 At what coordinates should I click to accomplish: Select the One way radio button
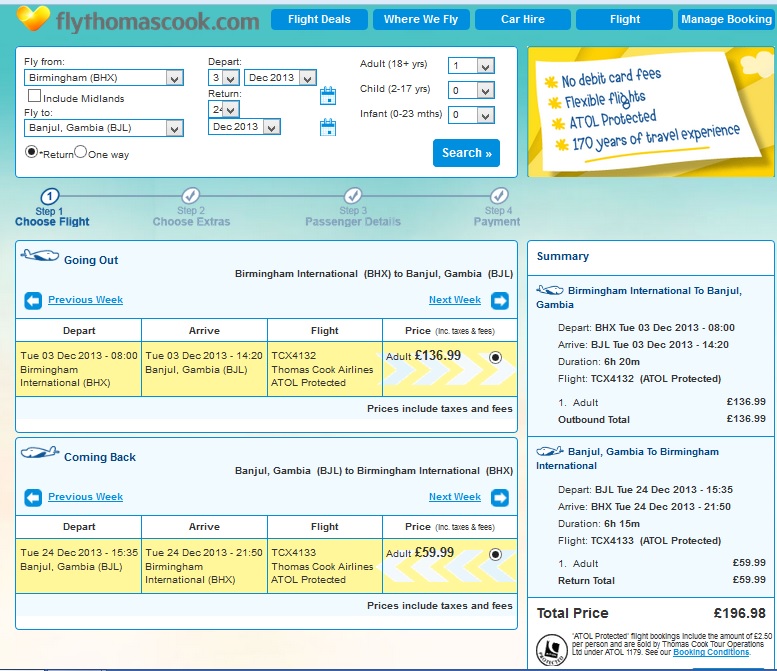[x=80, y=152]
